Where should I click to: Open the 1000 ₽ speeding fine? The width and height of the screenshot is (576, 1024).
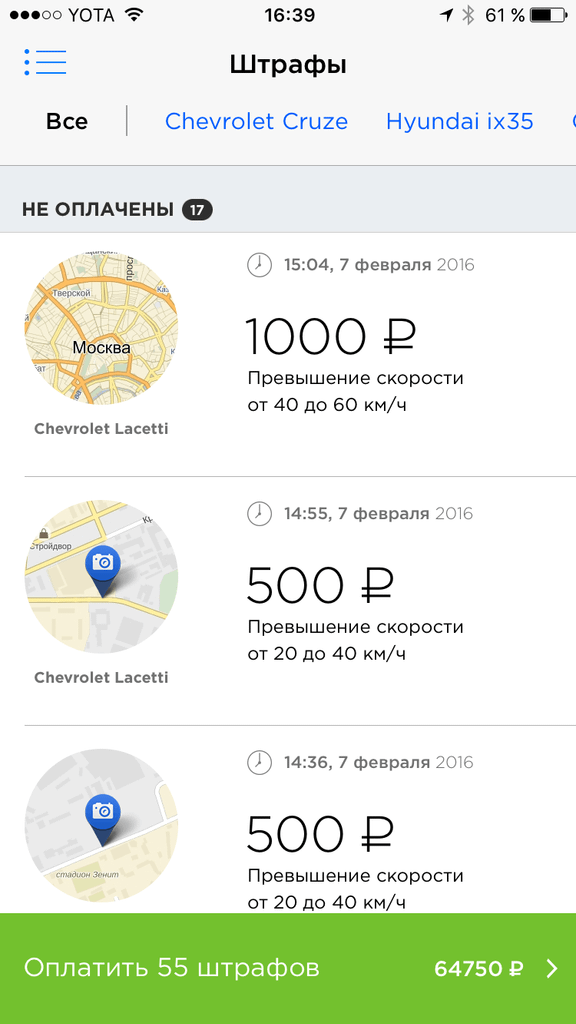click(x=288, y=355)
